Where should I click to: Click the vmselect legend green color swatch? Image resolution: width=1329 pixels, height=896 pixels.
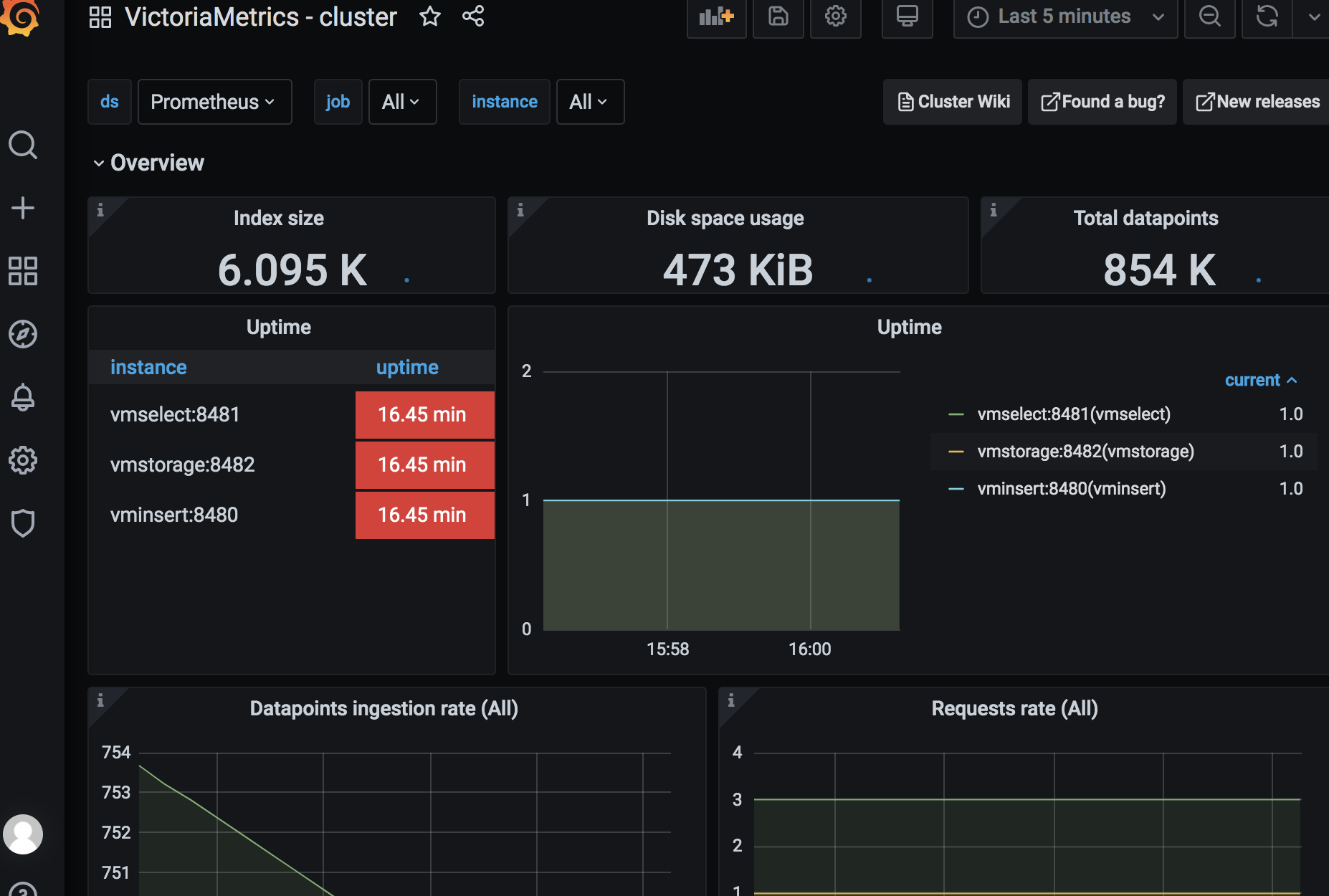[956, 414]
